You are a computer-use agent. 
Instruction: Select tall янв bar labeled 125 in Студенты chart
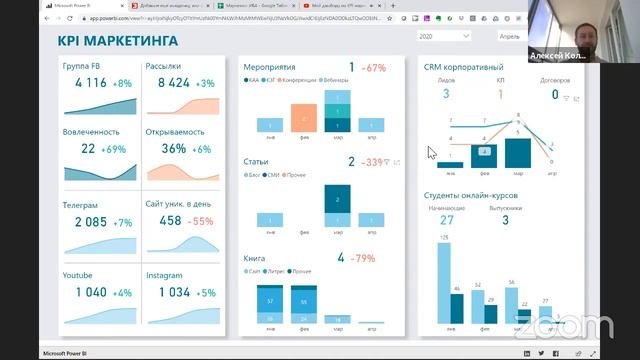click(x=444, y=283)
